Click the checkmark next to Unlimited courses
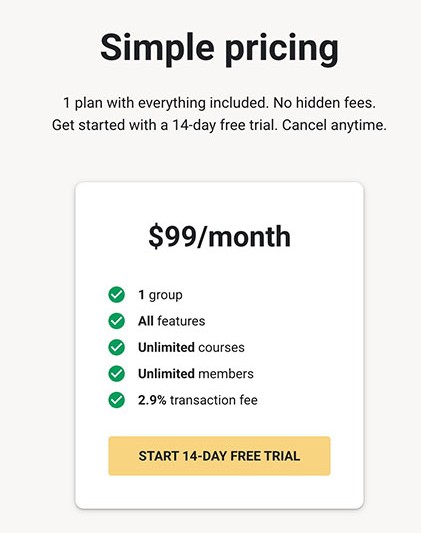This screenshot has width=421, height=533. click(117, 347)
